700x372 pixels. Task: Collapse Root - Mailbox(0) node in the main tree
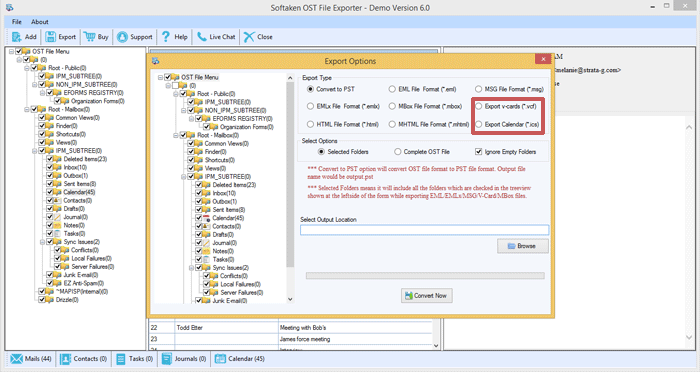tap(27, 109)
